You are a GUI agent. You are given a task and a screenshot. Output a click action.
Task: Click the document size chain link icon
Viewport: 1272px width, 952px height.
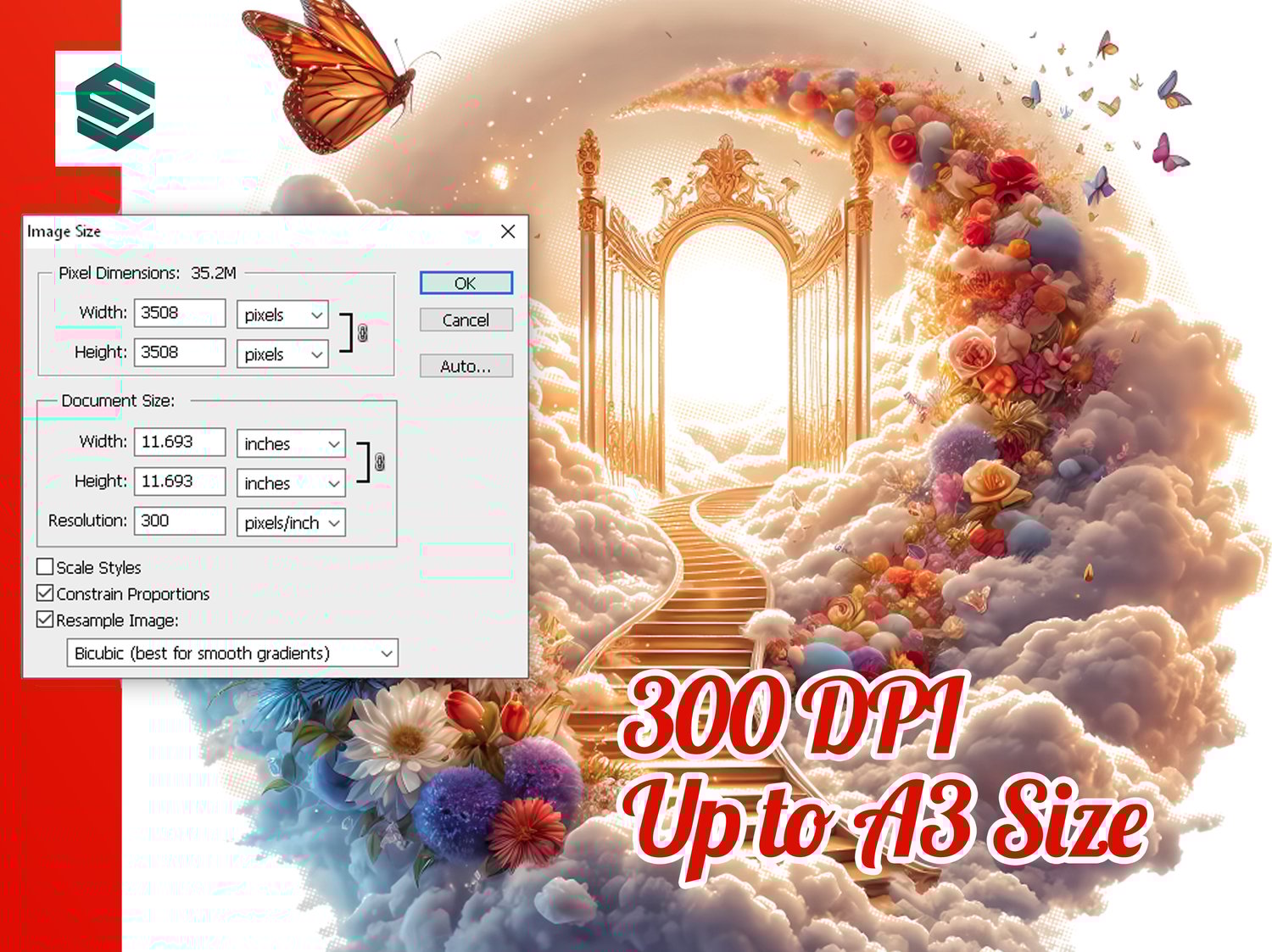tap(380, 462)
